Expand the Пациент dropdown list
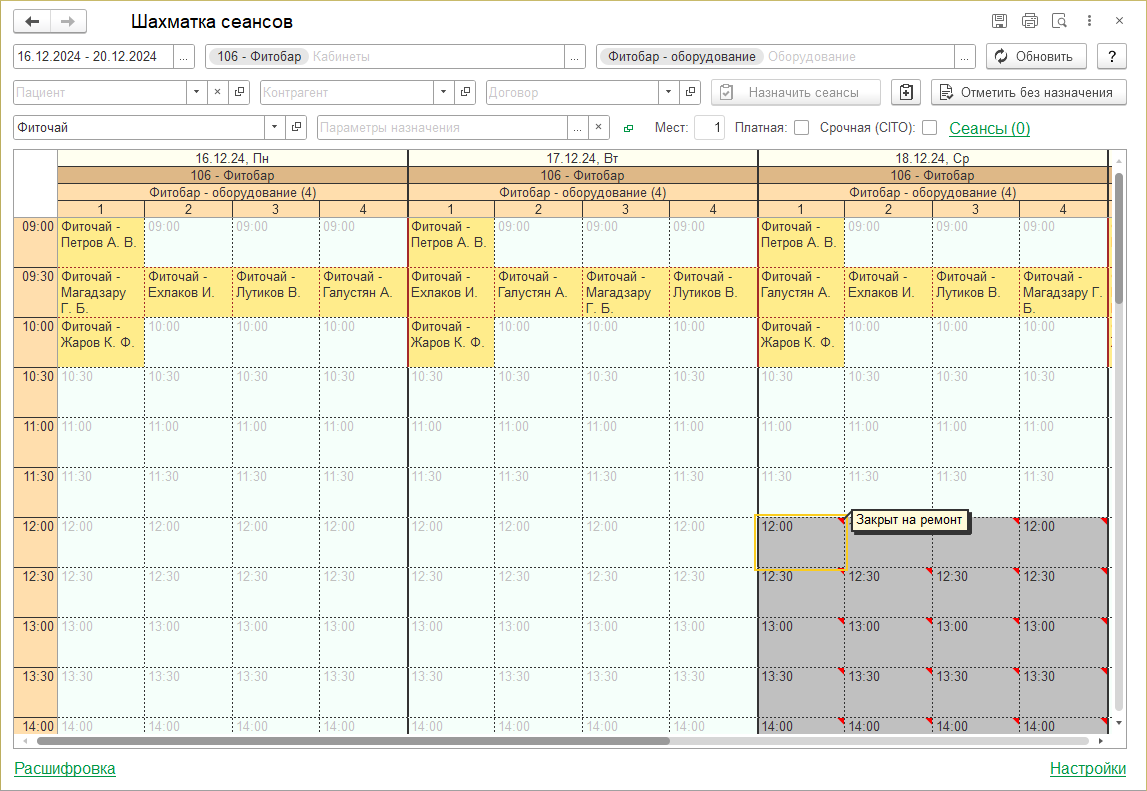Screen dimensions: 1147x791 196,92
